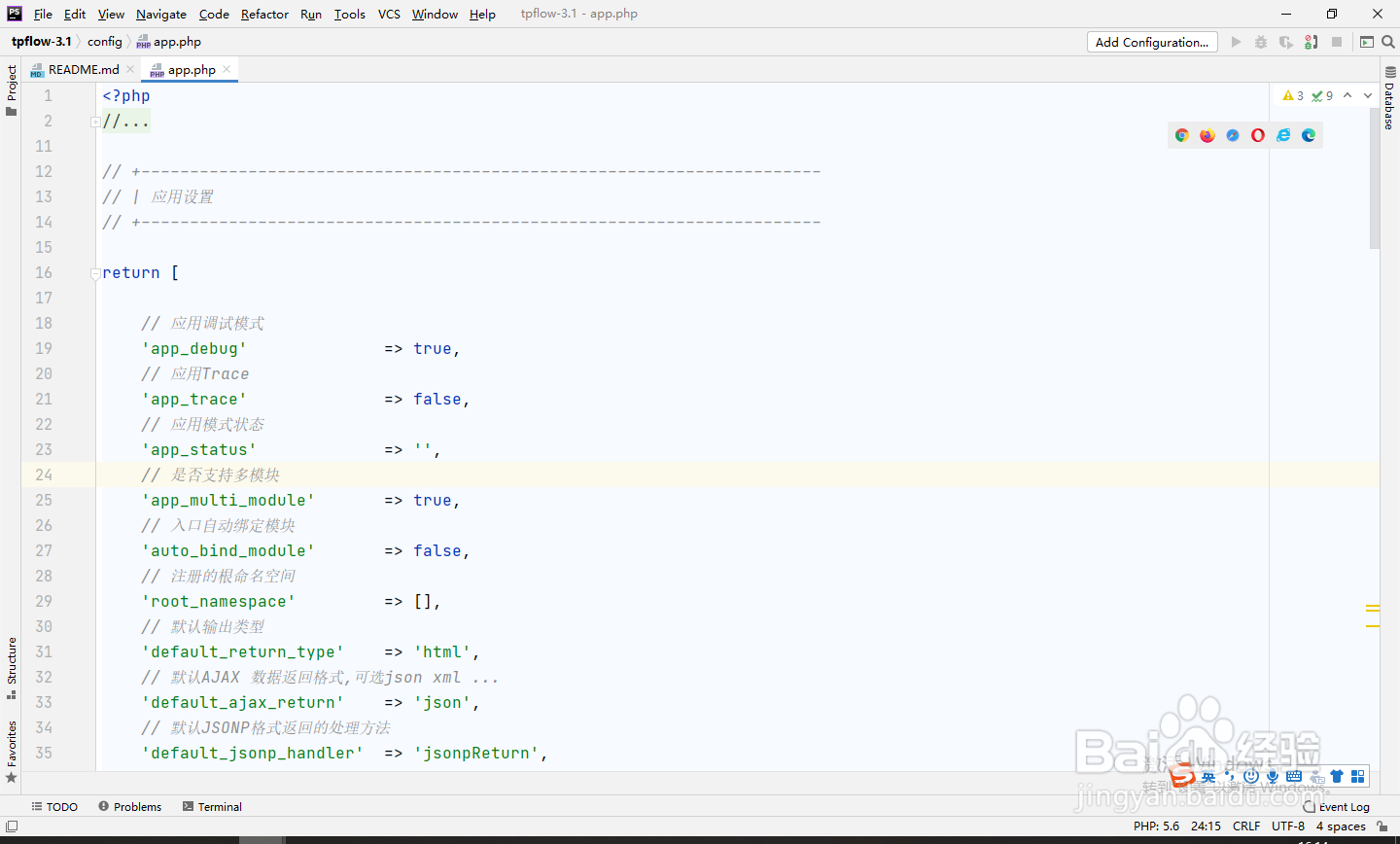
Task: Go to previous highlighted error arrow
Action: (x=1347, y=95)
